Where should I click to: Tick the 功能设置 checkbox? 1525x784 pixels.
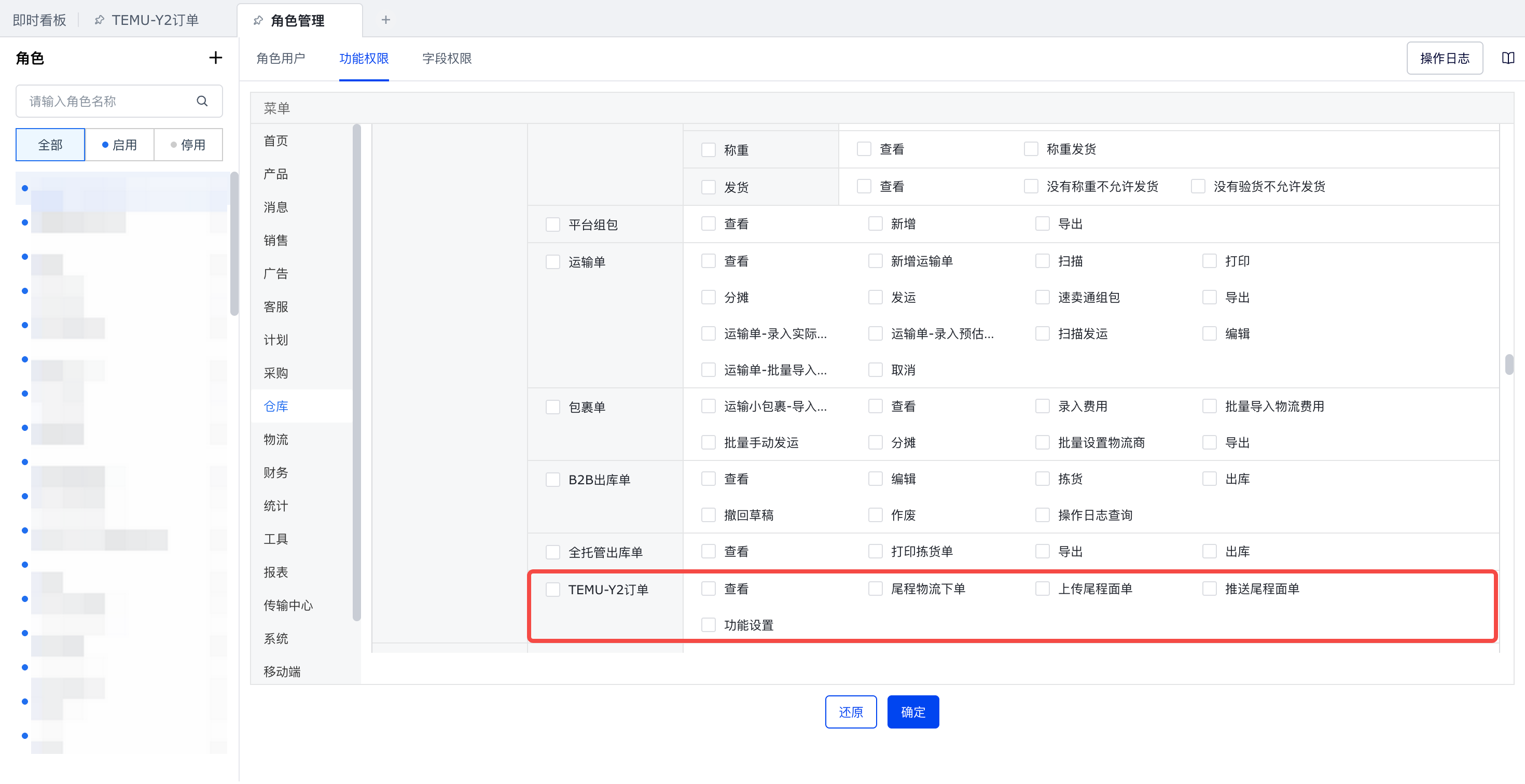click(708, 625)
